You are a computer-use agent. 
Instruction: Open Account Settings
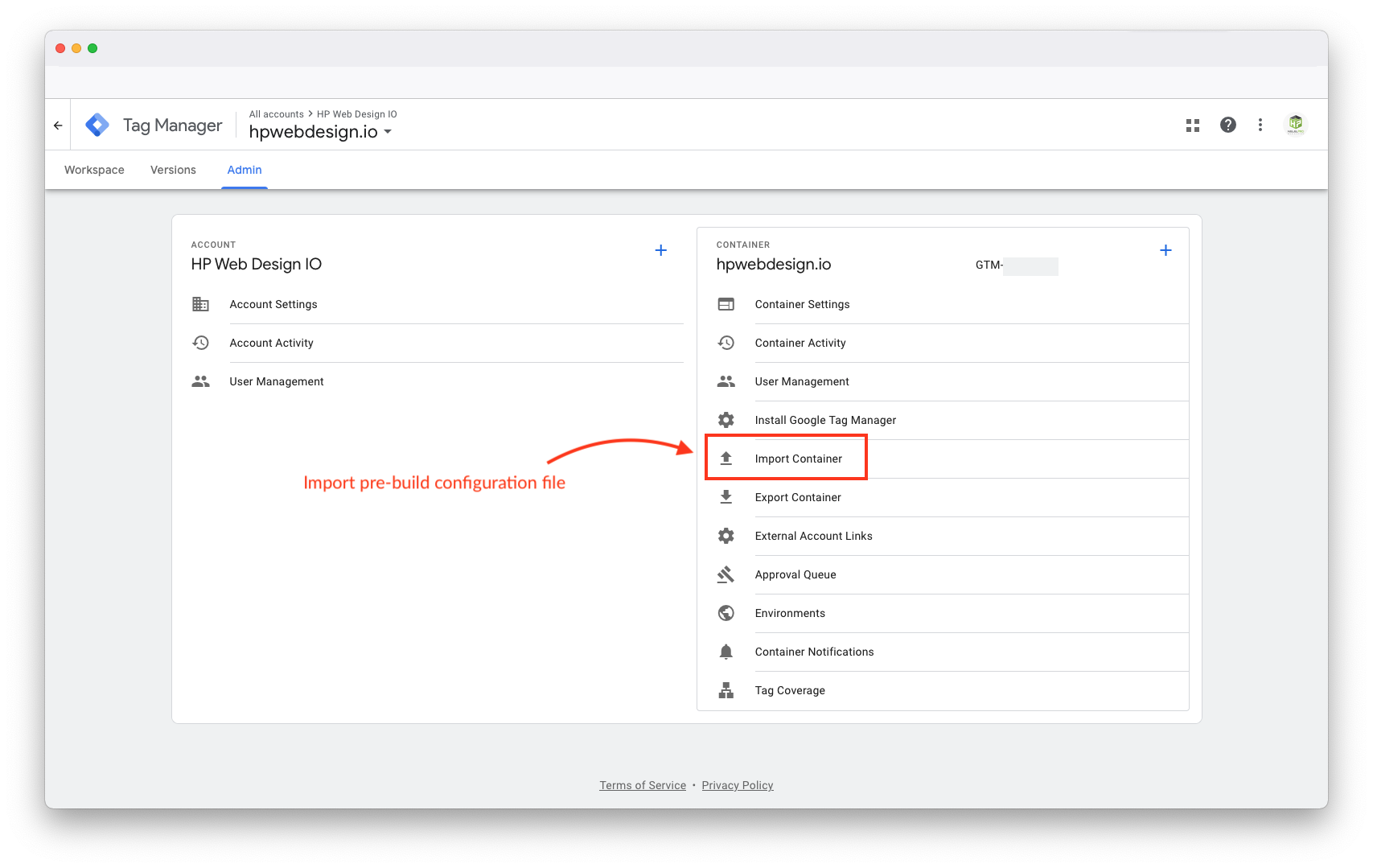click(273, 304)
